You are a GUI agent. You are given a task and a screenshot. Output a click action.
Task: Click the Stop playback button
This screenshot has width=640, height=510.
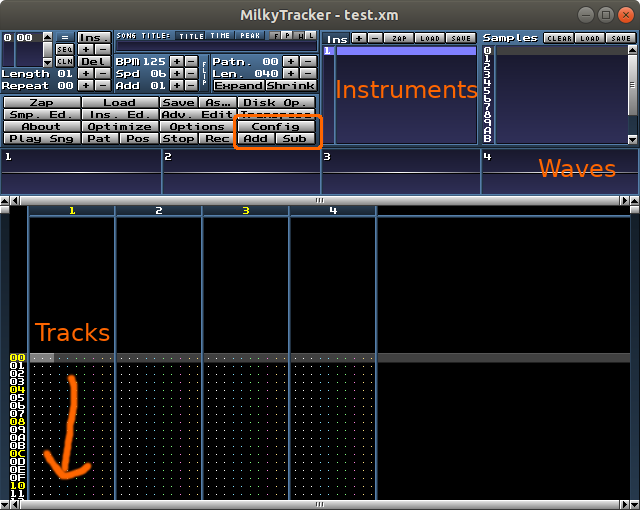(x=178, y=139)
